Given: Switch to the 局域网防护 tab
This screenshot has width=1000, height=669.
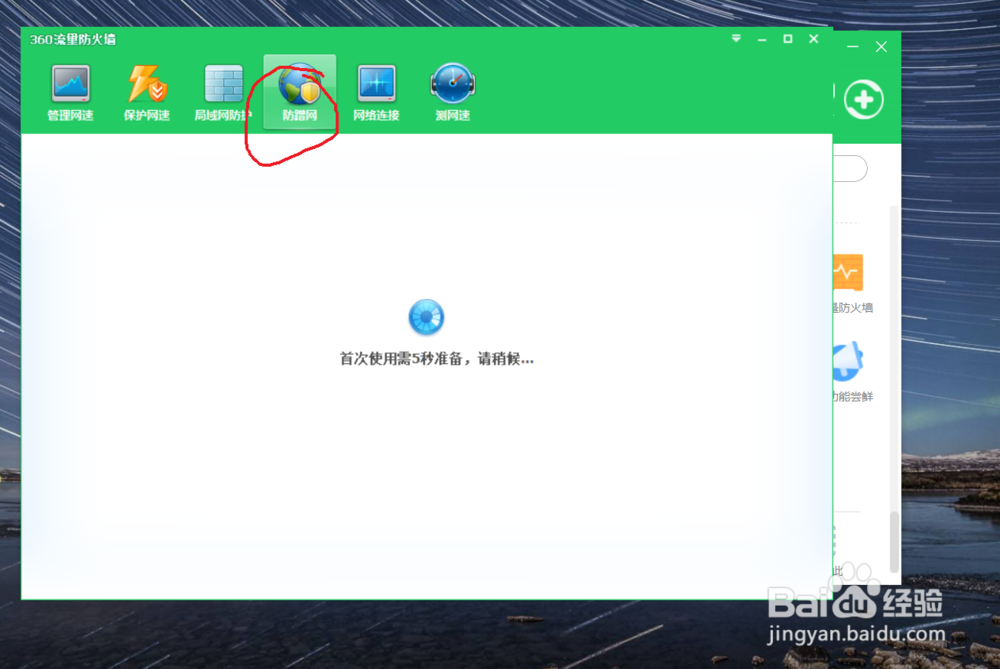Looking at the screenshot, I should point(223,92).
